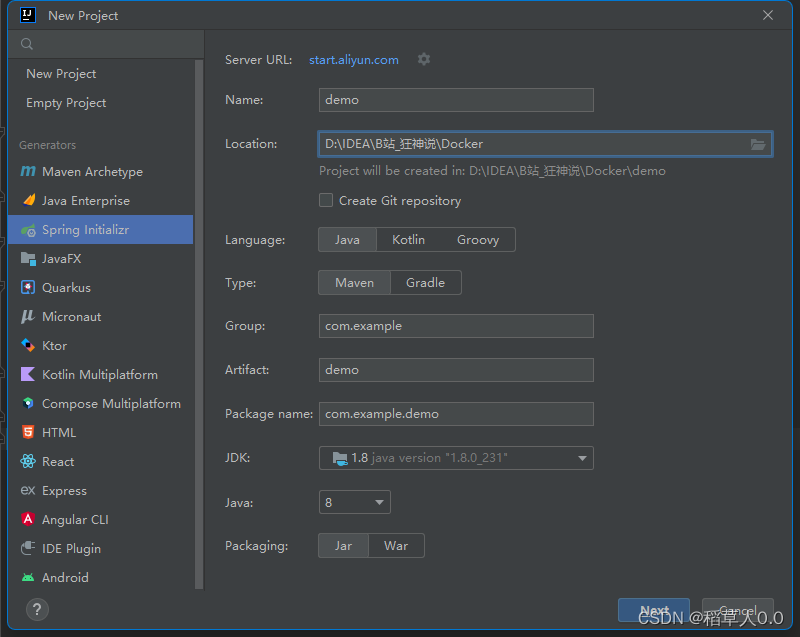Click the IDE Plugin plug icon
The height and width of the screenshot is (637, 800).
[x=28, y=548]
